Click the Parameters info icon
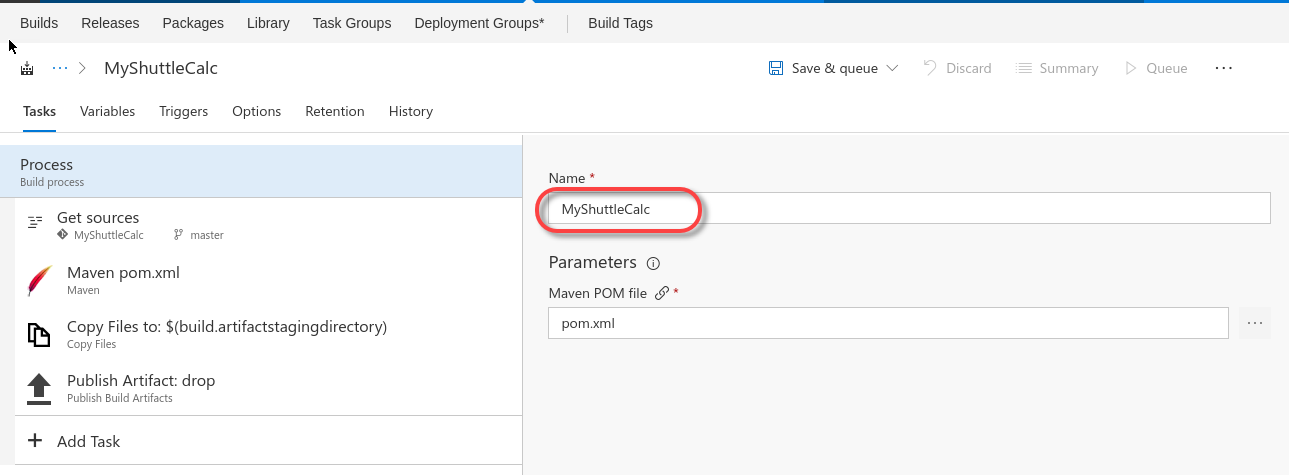The width and height of the screenshot is (1289, 475). click(653, 264)
